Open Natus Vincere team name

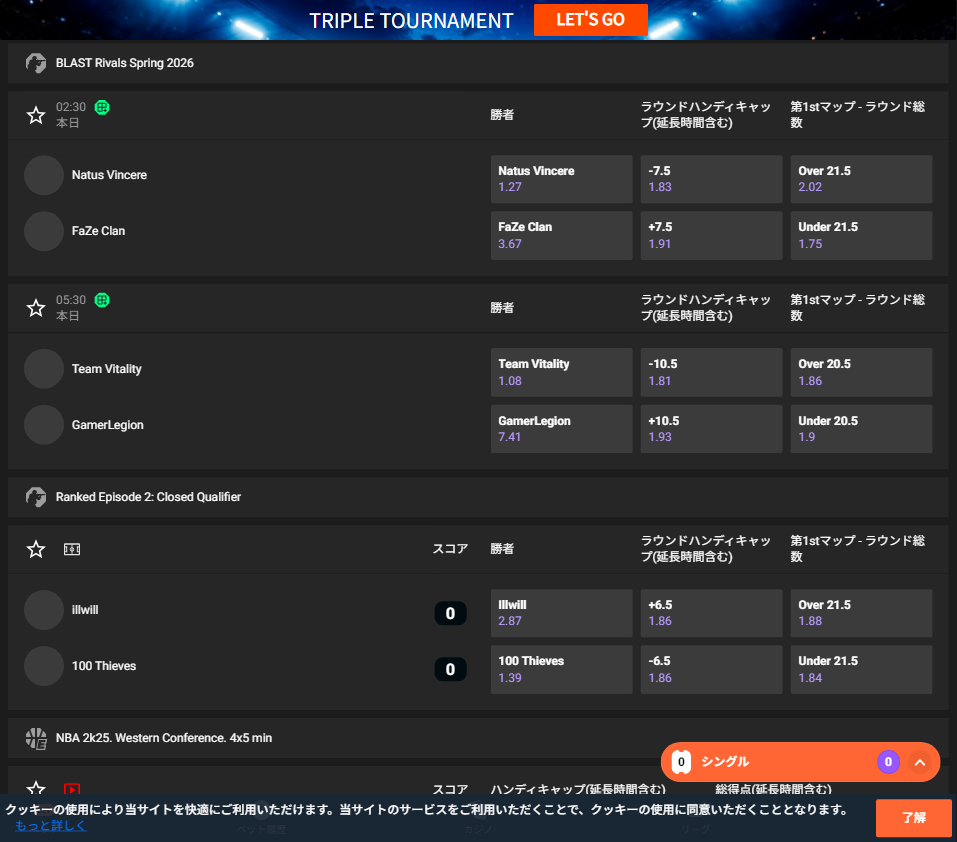click(109, 175)
